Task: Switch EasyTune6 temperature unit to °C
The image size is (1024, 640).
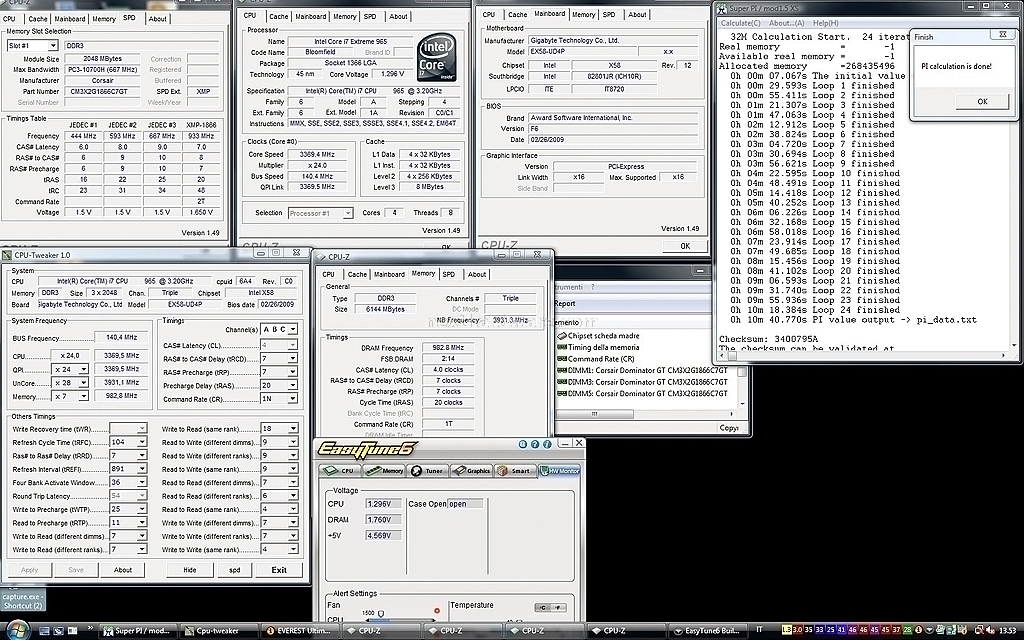Action: (542, 607)
